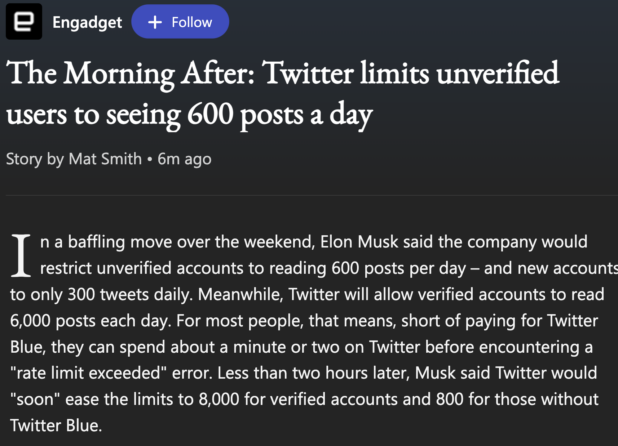Open the Engadget publisher name link

click(x=87, y=23)
